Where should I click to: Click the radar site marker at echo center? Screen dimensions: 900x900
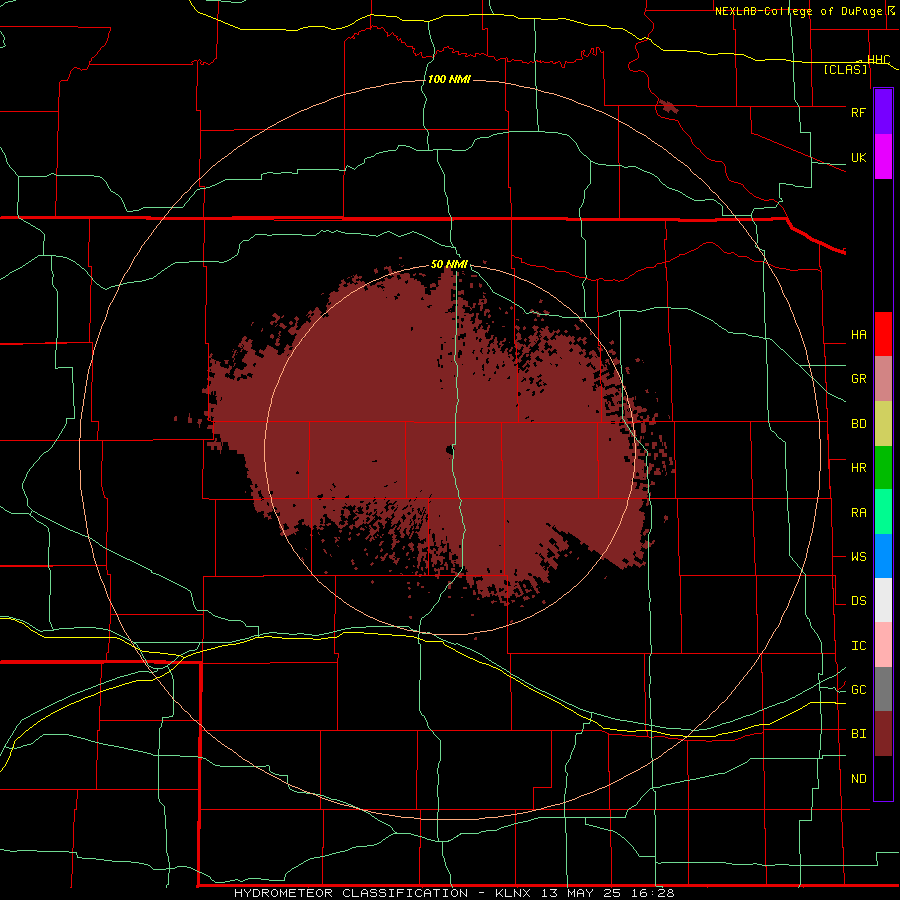pos(450,449)
